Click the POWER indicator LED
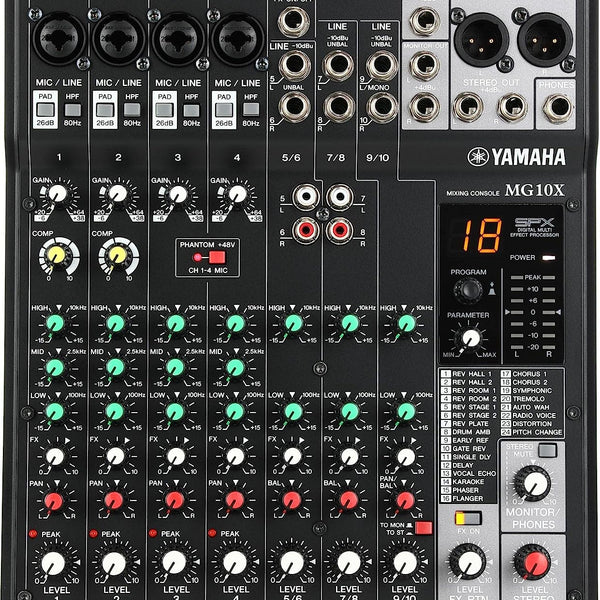This screenshot has width=600, height=600. point(549,258)
